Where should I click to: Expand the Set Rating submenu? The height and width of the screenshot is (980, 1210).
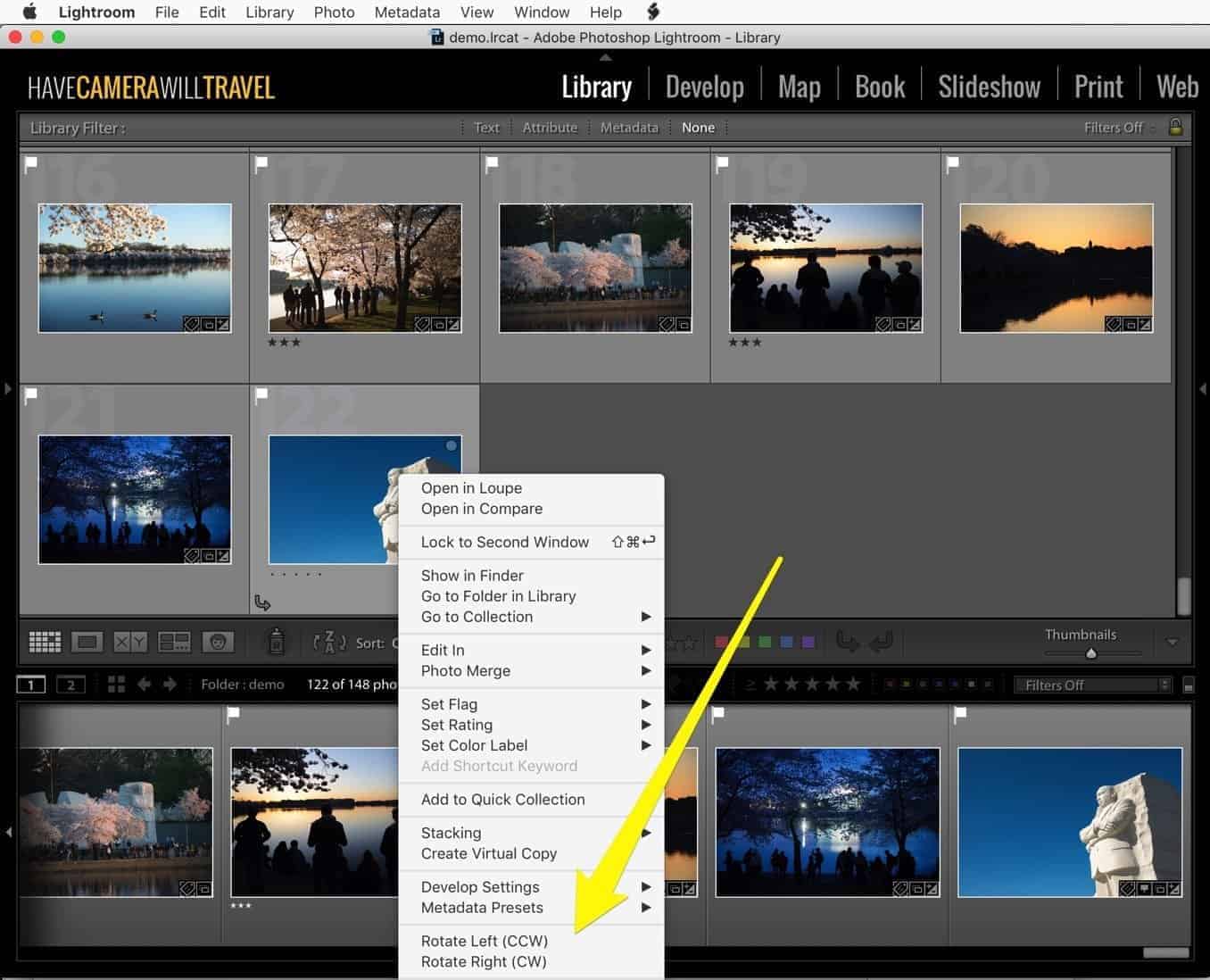point(531,725)
